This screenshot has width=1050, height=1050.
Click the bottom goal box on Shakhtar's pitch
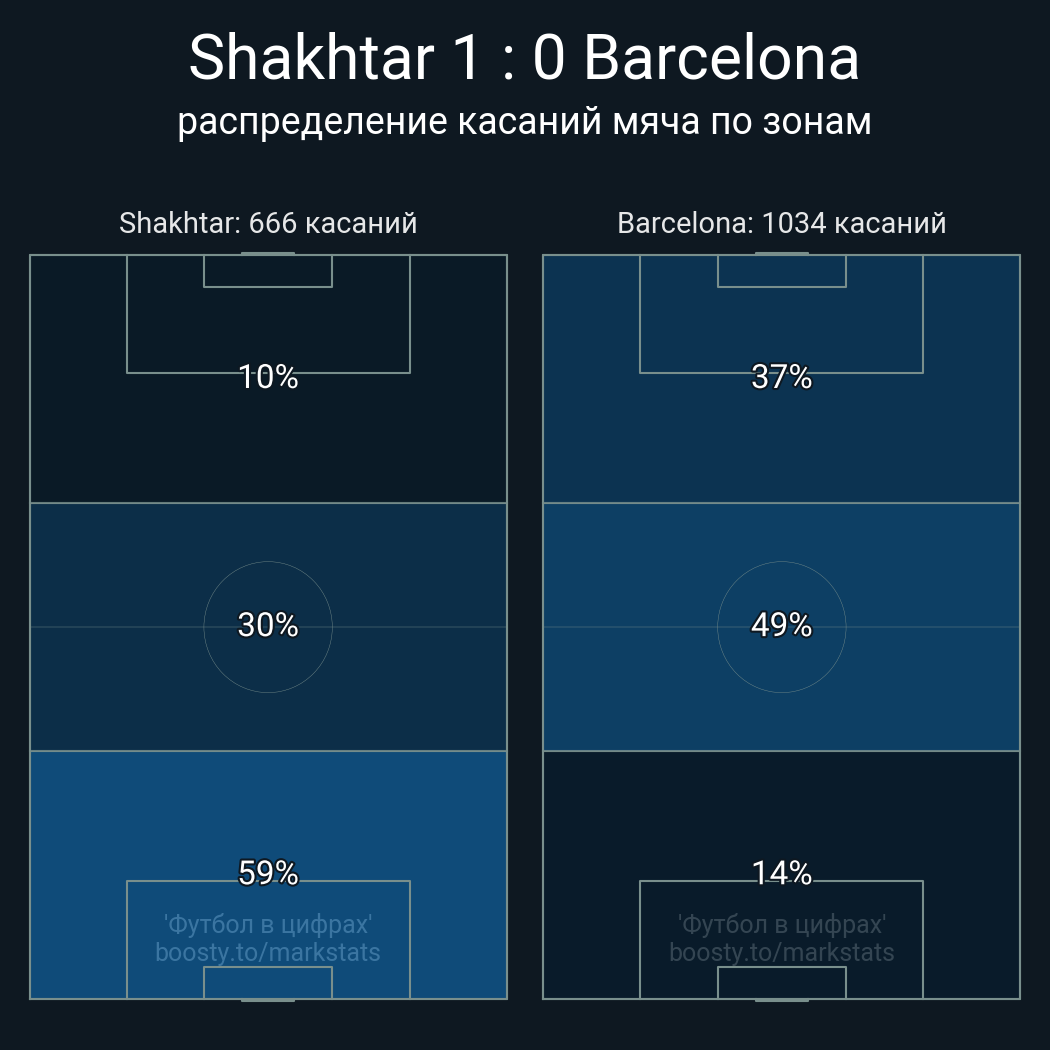268,983
